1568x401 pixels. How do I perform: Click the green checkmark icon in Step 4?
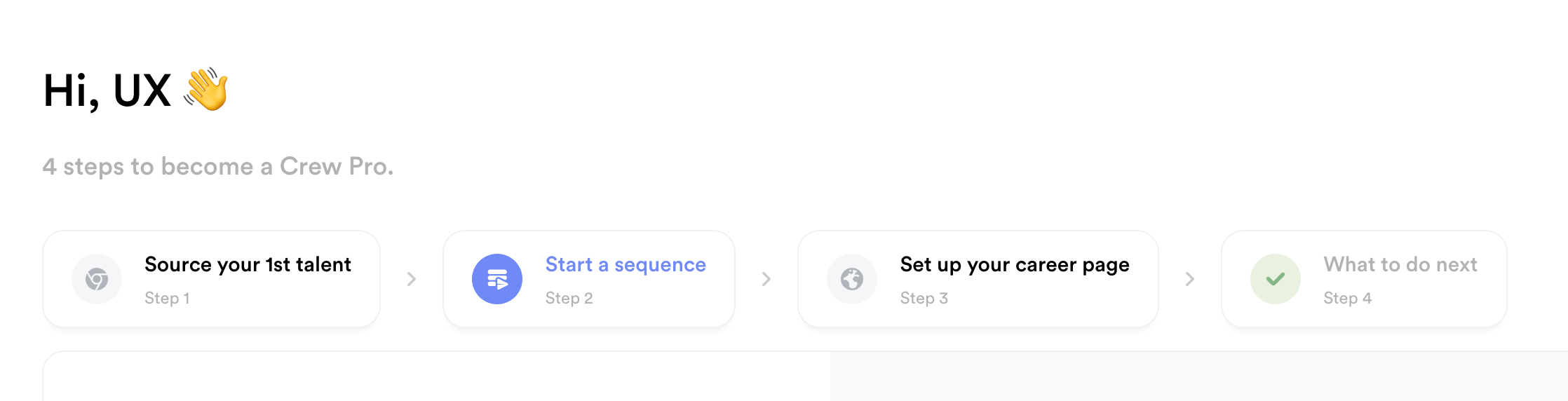point(1276,279)
